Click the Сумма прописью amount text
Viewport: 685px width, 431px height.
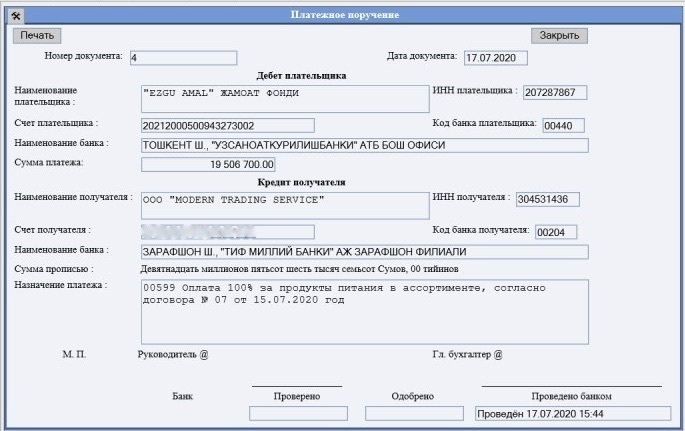pos(299,269)
